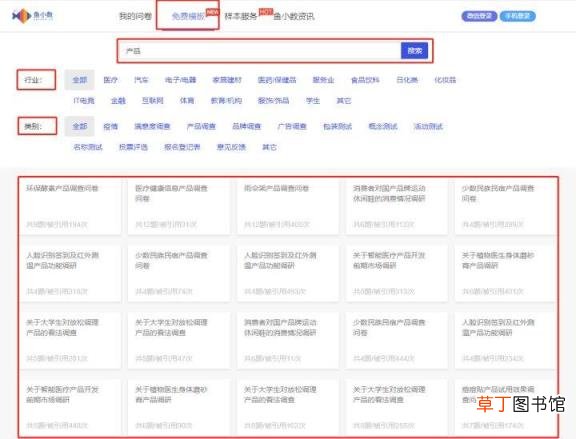The height and width of the screenshot is (439, 576).
Task: Go to 鱼小数资讯 page
Action: coord(294,16)
